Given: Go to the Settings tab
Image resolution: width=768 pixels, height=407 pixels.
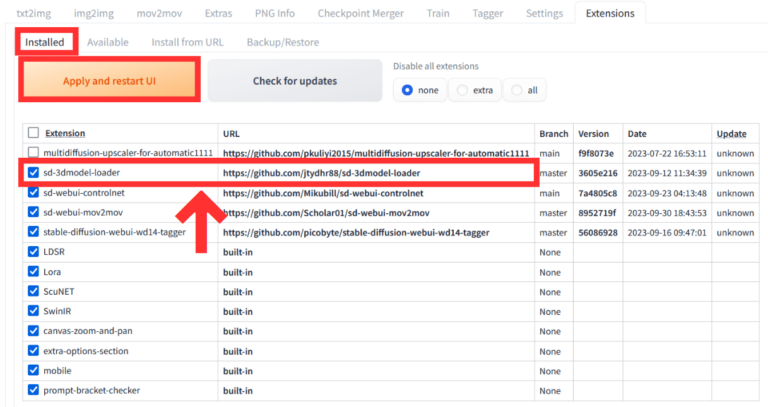Looking at the screenshot, I should pyautogui.click(x=544, y=13).
